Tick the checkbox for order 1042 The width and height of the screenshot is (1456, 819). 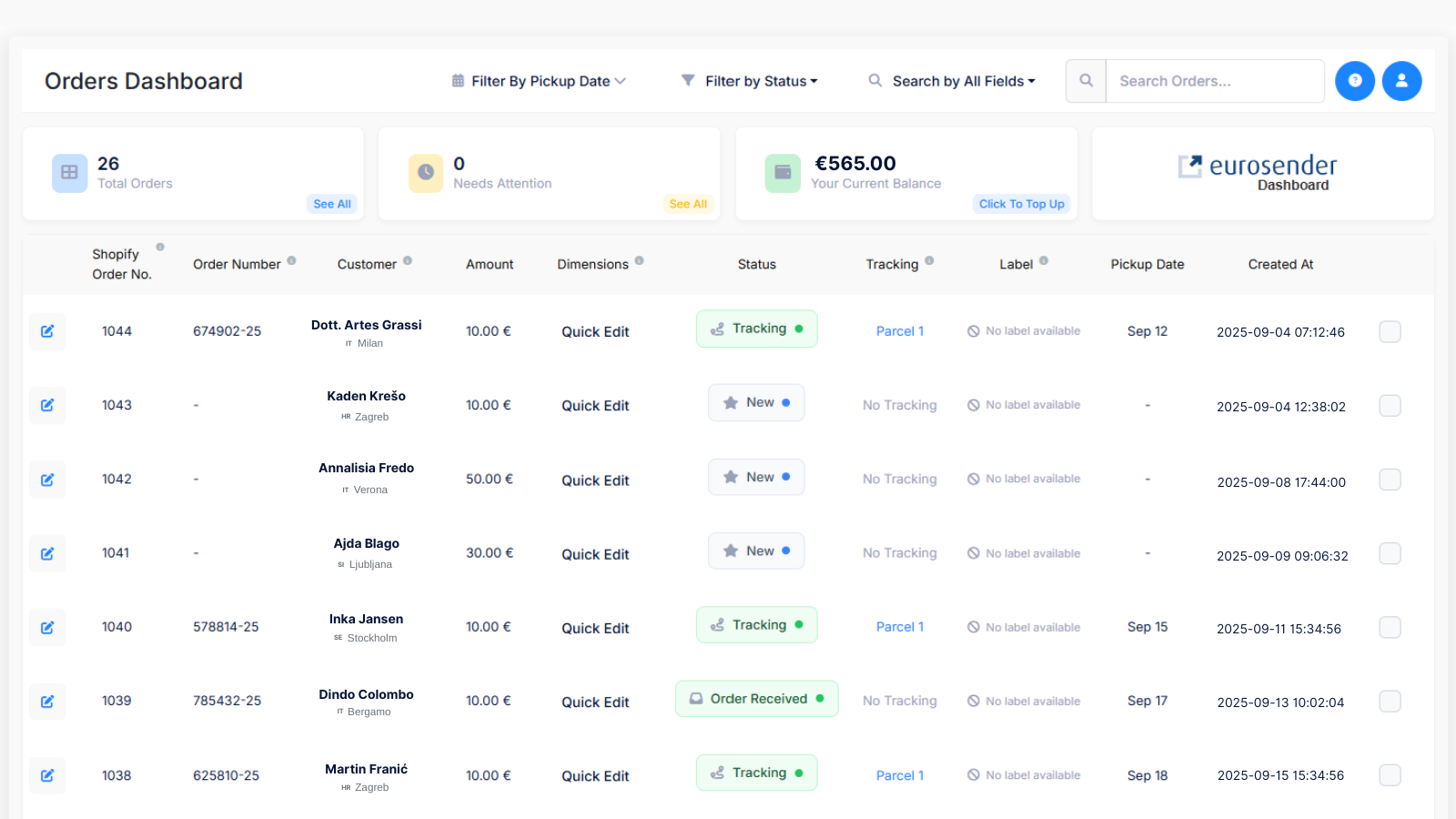click(x=1390, y=480)
